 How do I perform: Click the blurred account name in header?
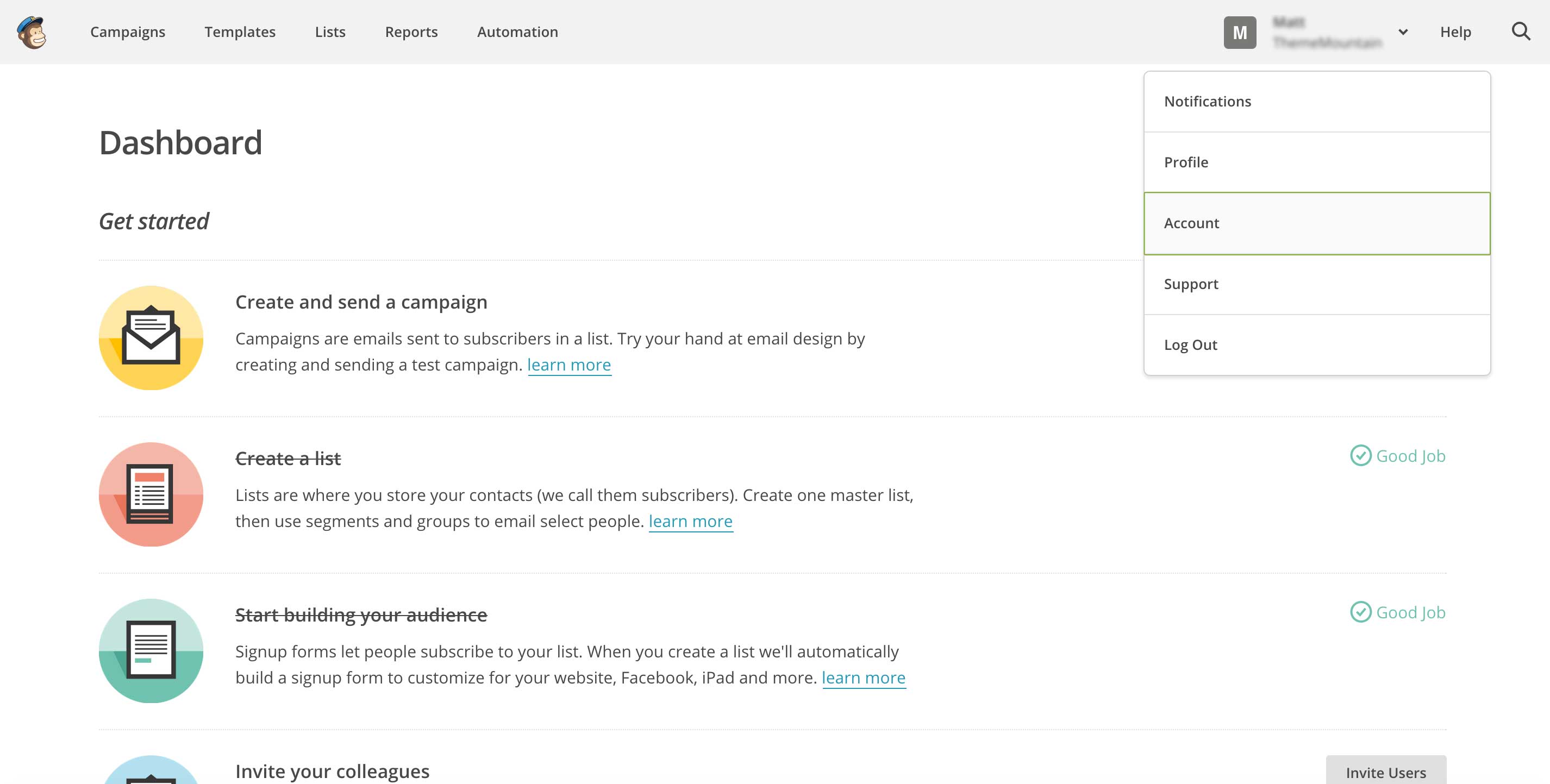tap(1327, 33)
